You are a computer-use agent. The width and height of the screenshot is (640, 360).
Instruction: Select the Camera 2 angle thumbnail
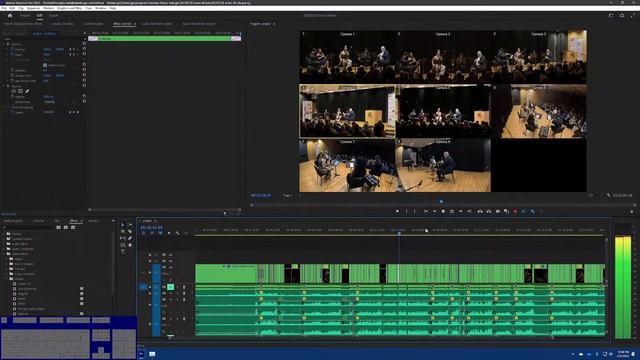[x=443, y=57]
